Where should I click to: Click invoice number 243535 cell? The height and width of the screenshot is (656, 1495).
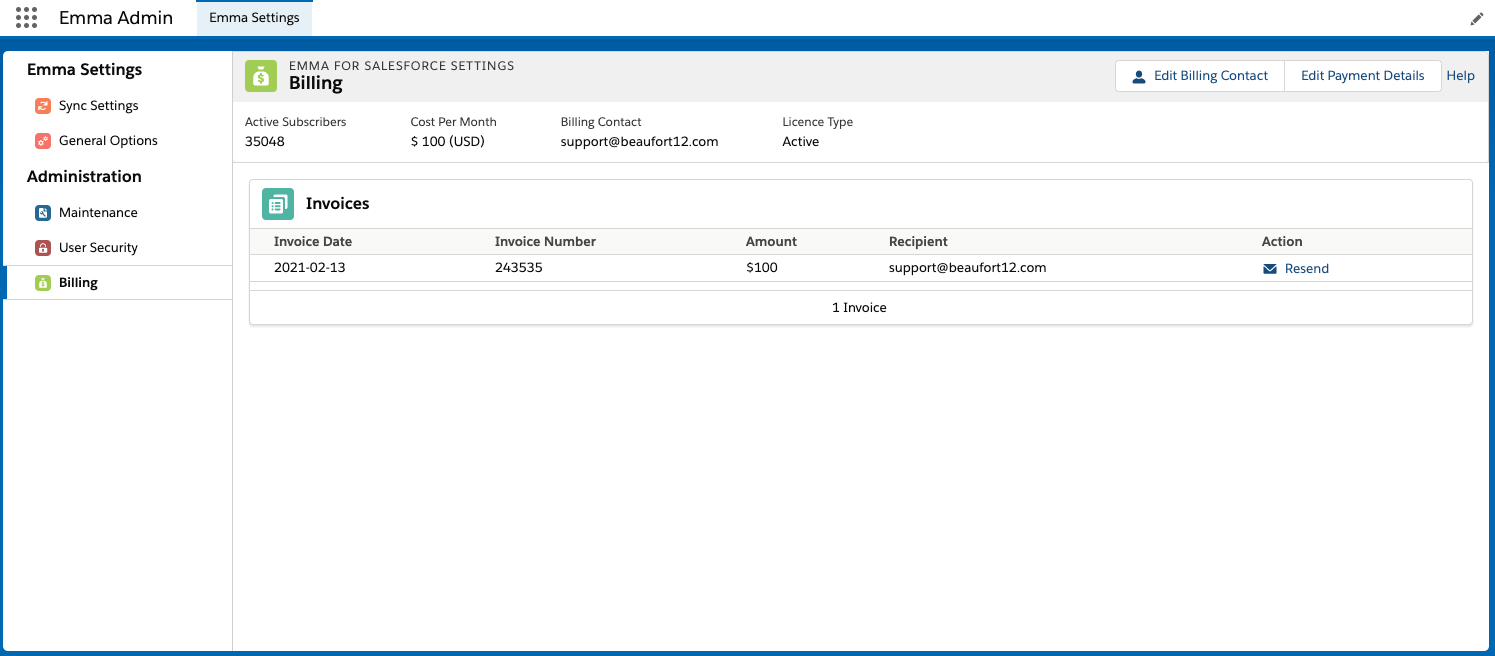point(519,268)
